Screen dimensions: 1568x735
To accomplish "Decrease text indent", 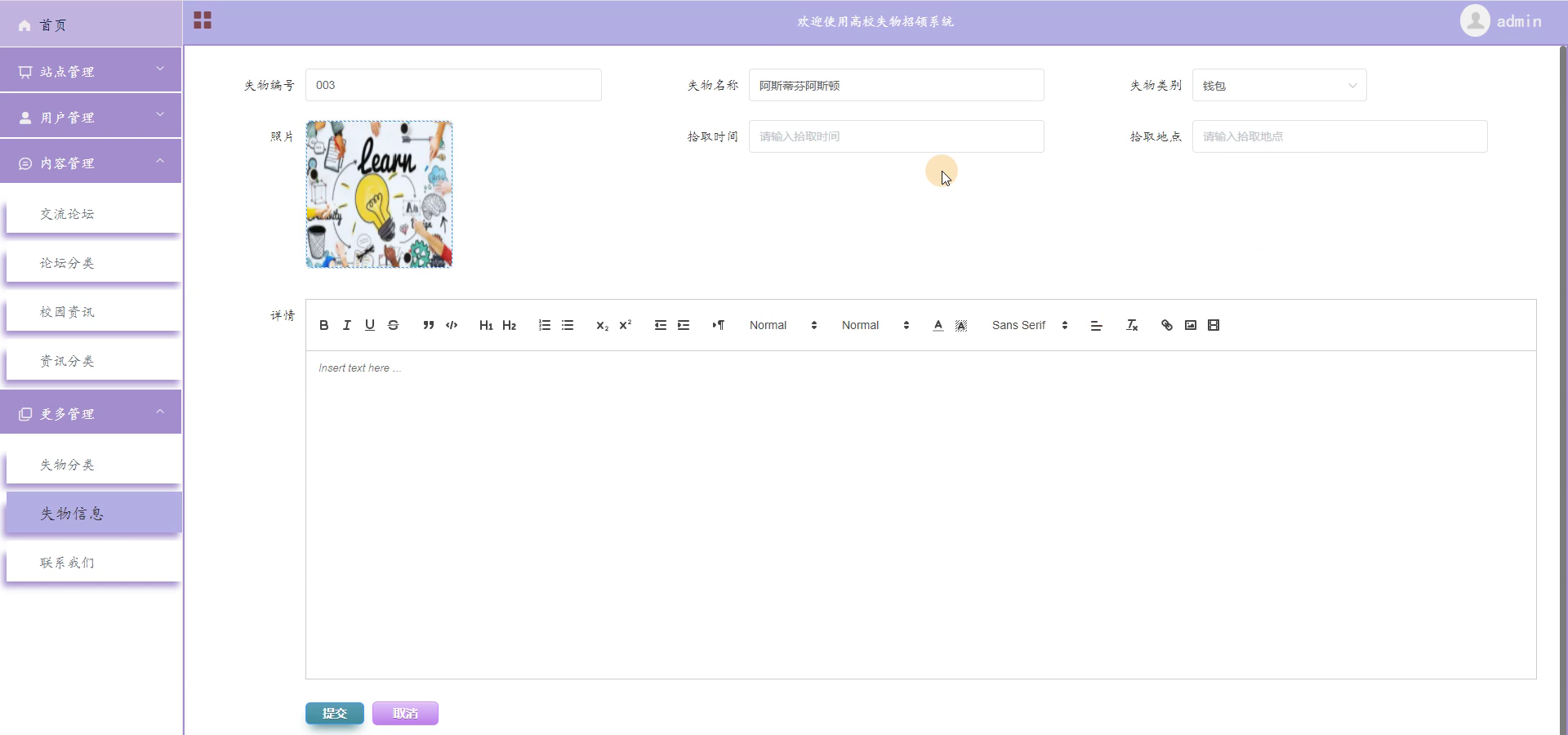I will pyautogui.click(x=661, y=325).
